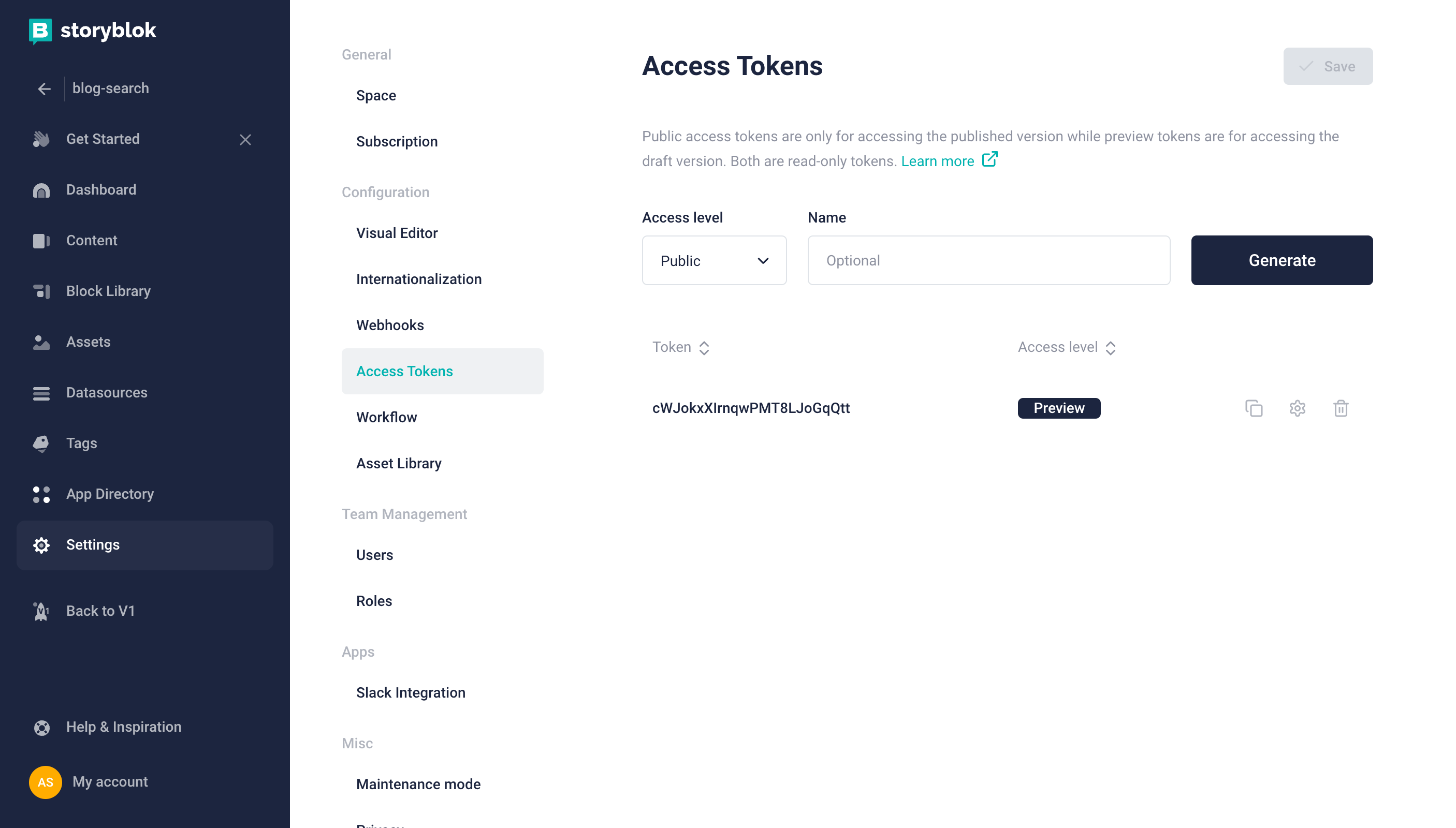Dismiss the Get Started item with X
This screenshot has width=1456, height=828.
[245, 140]
